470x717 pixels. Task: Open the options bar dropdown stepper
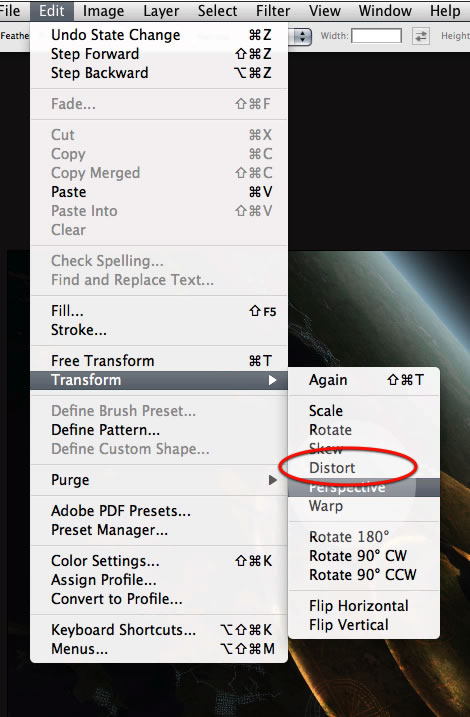tap(301, 37)
